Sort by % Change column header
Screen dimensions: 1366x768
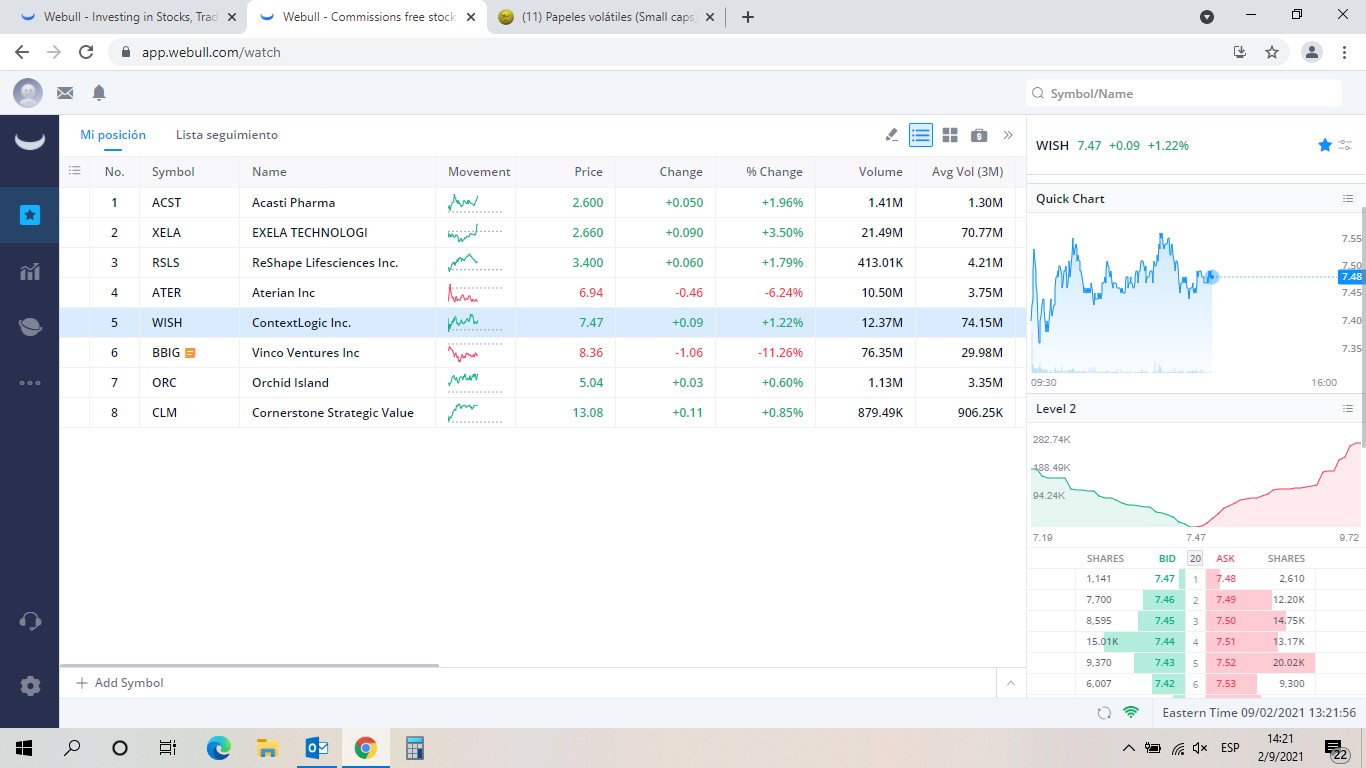tap(774, 172)
